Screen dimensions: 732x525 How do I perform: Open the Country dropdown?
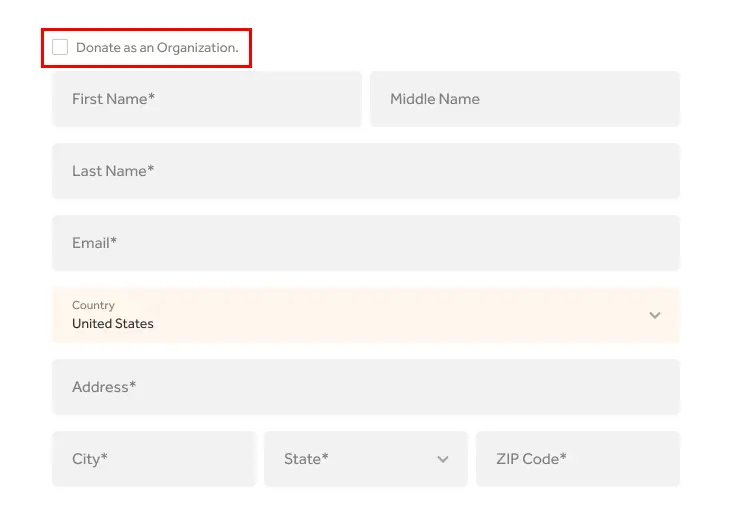pyautogui.click(x=365, y=315)
